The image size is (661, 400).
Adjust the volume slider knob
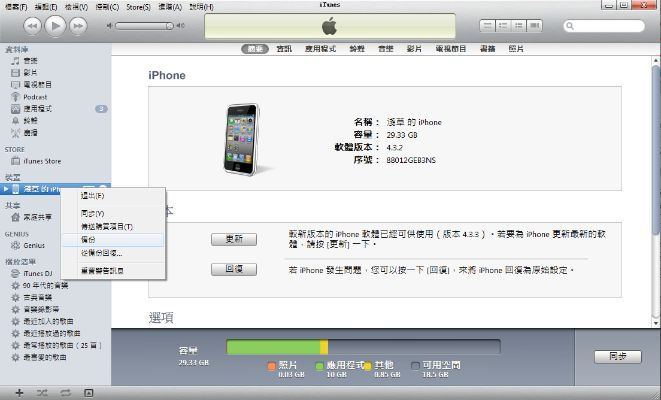click(169, 26)
